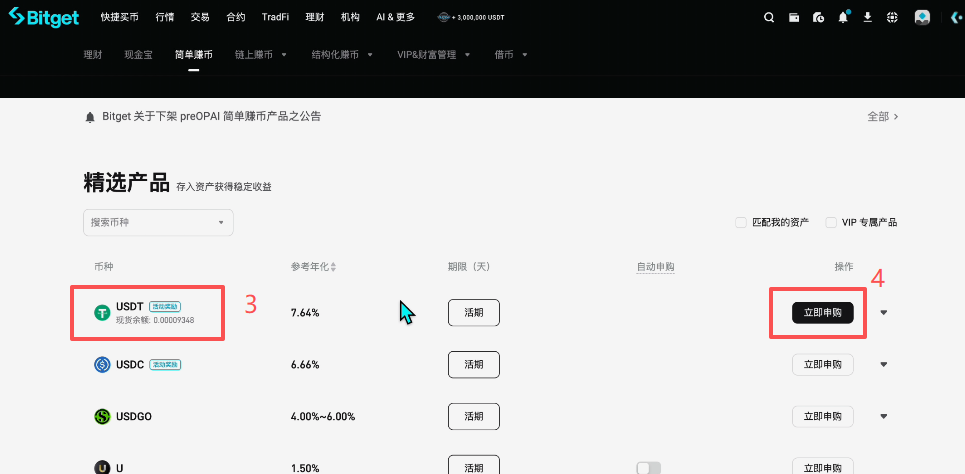Viewport: 965px width, 474px height.
Task: Select 简单赚币 tab
Action: pos(194,55)
